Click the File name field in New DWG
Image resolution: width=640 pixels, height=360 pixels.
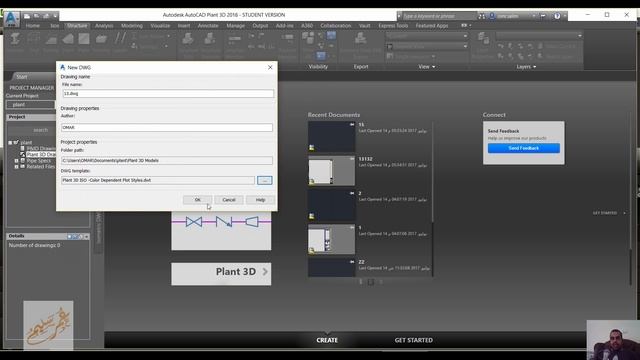coord(168,93)
